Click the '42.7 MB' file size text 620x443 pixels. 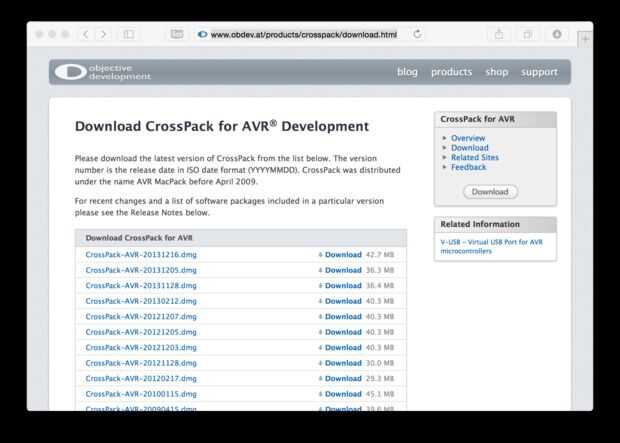click(x=380, y=255)
